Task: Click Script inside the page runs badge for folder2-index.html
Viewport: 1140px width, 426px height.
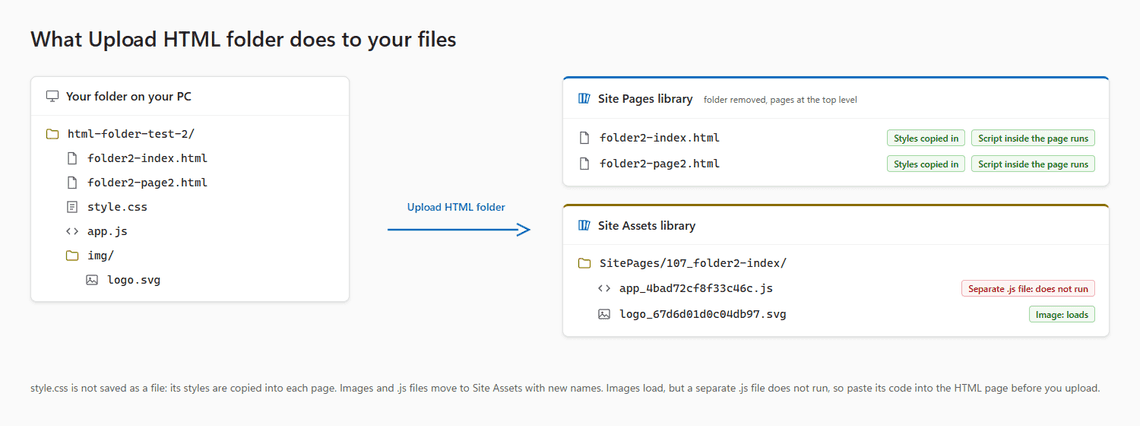Action: (x=1032, y=138)
